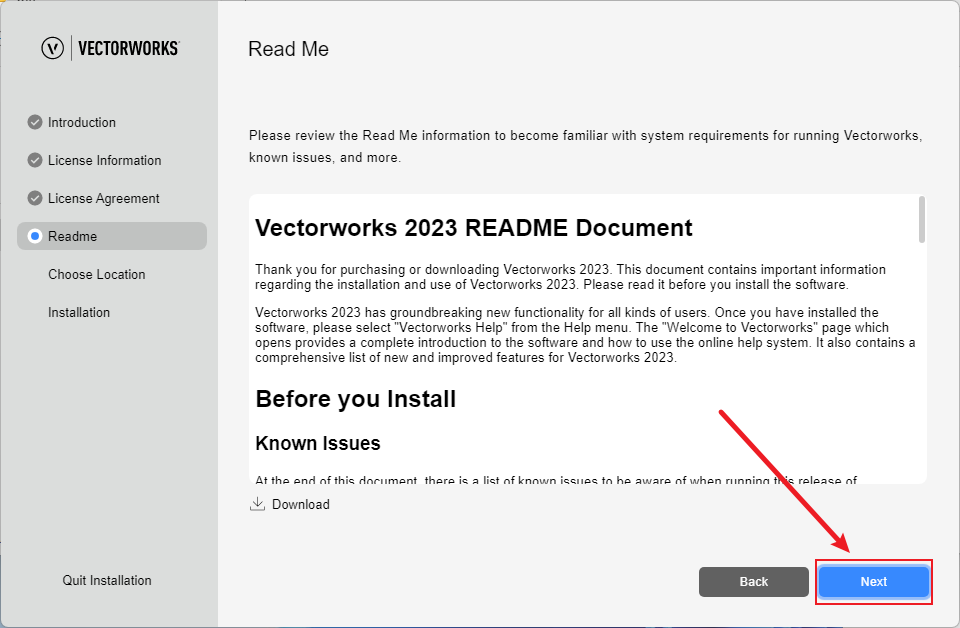Click Quit Installation
The image size is (960, 628).
click(x=107, y=580)
